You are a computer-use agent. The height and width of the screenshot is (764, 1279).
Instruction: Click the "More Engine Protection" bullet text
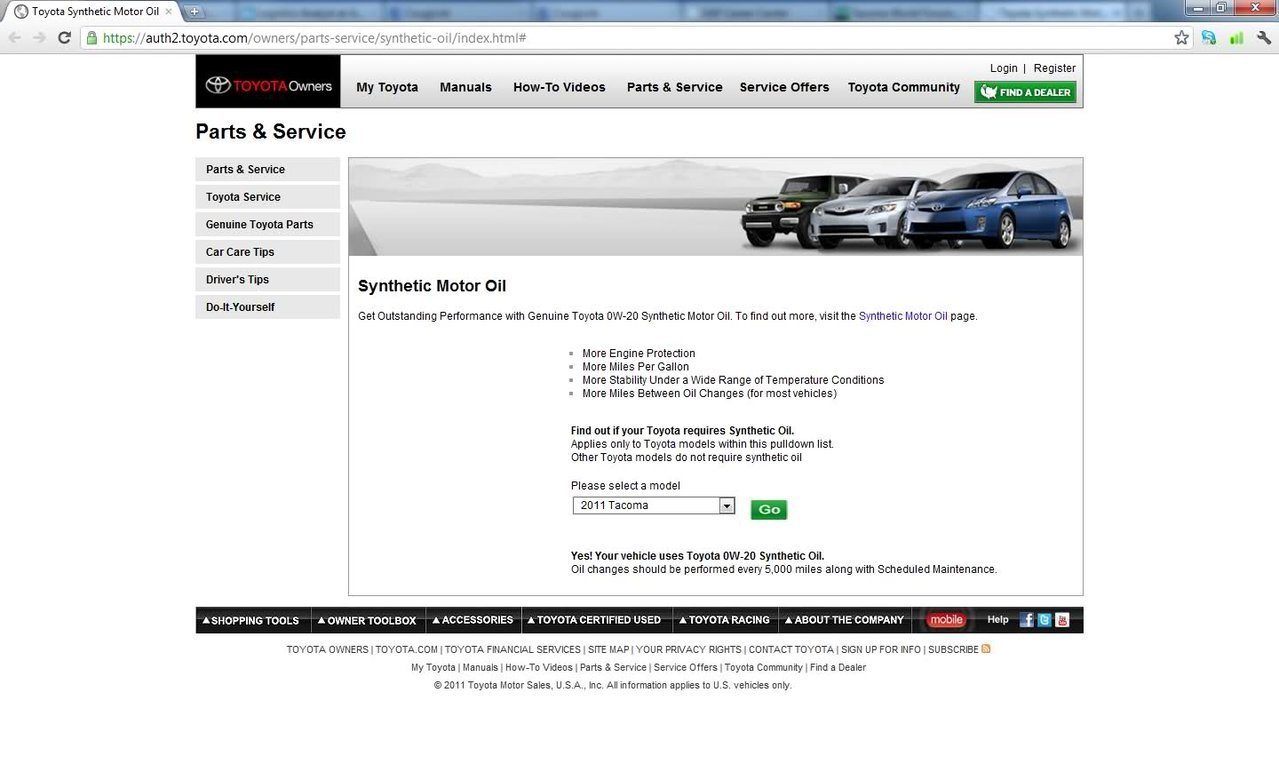click(638, 354)
